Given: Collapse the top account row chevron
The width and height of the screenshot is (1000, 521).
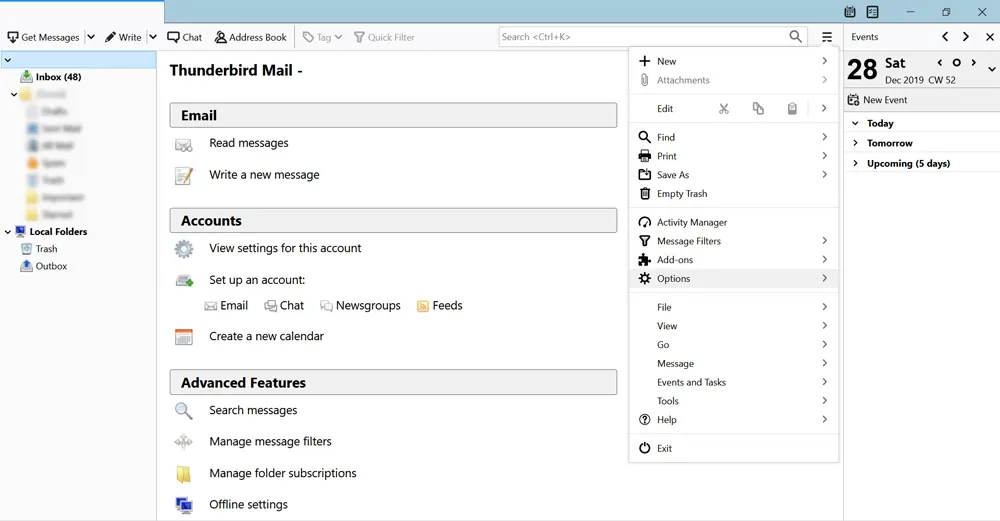Looking at the screenshot, I should click(8, 60).
